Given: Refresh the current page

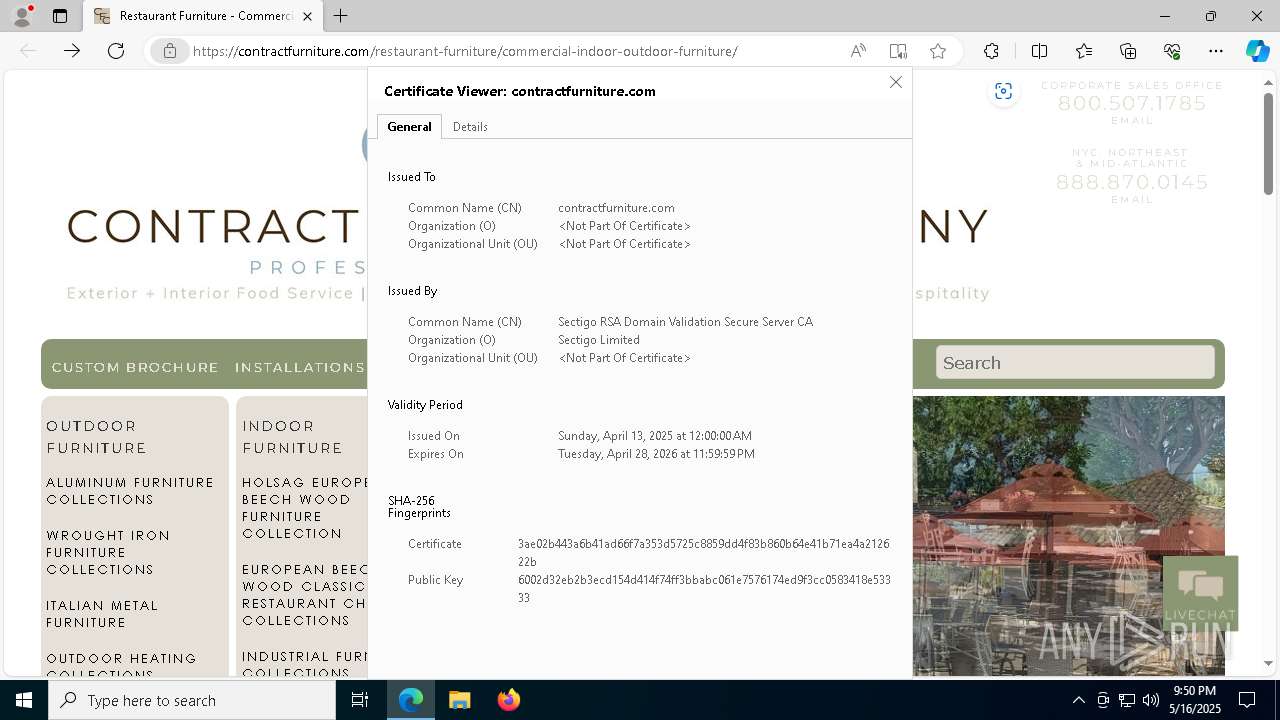Looking at the screenshot, I should (x=116, y=51).
